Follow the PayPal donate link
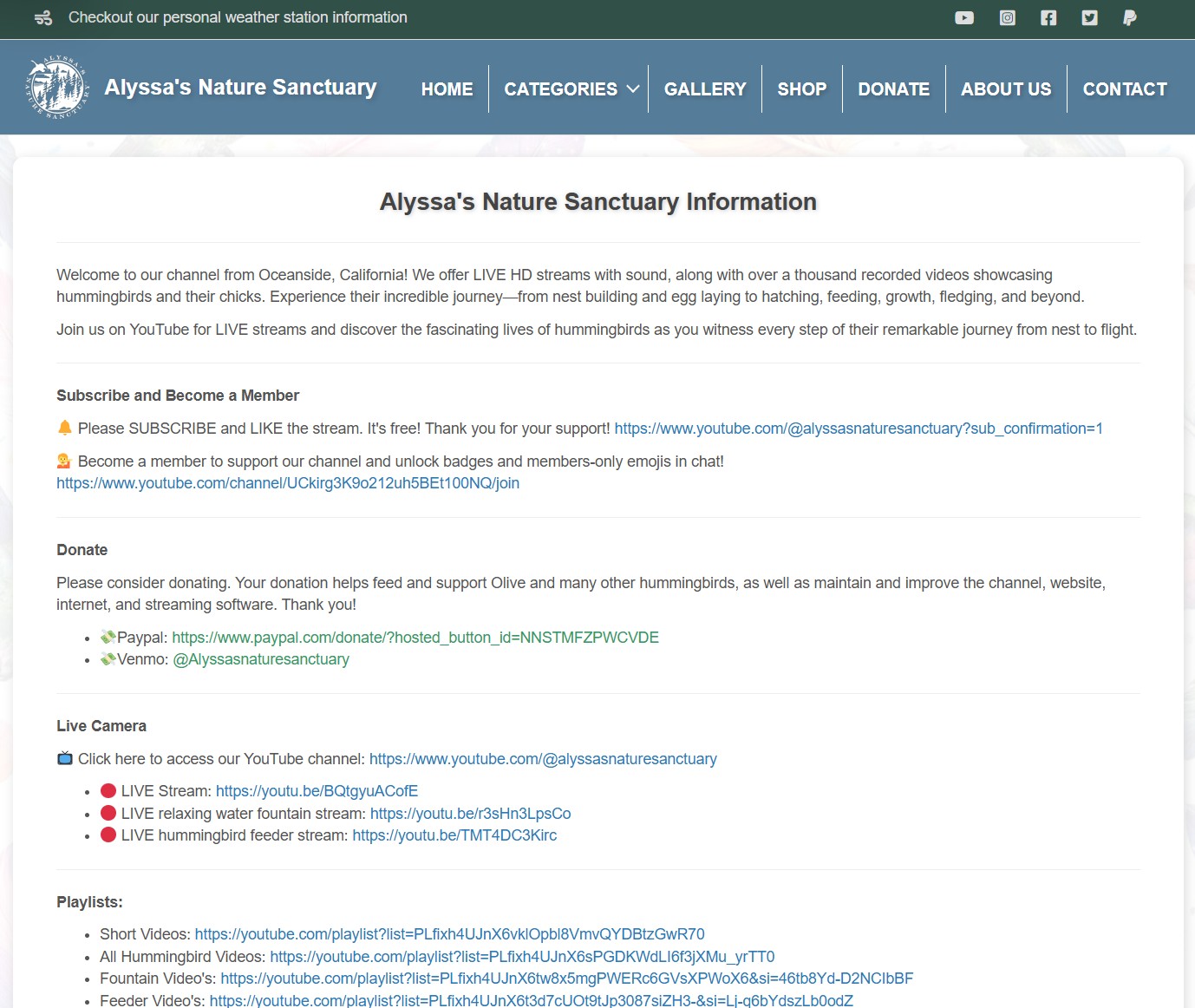Image resolution: width=1195 pixels, height=1008 pixels. (415, 638)
